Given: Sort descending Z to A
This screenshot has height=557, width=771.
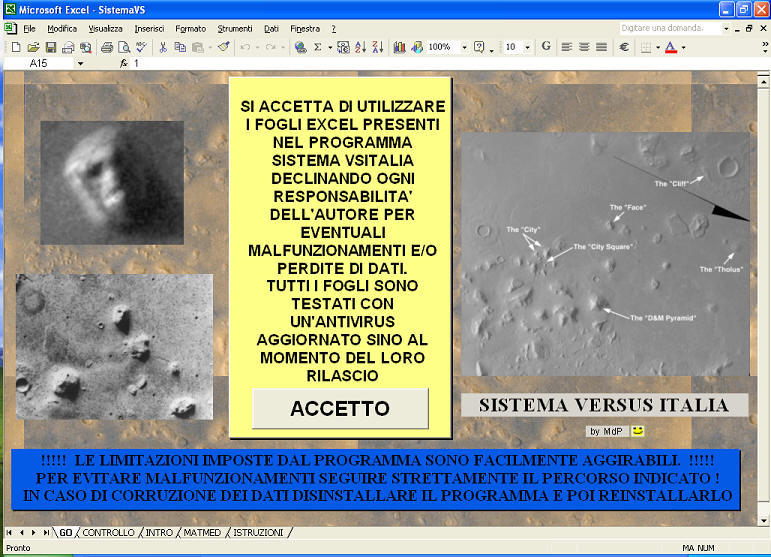Looking at the screenshot, I should [x=378, y=47].
